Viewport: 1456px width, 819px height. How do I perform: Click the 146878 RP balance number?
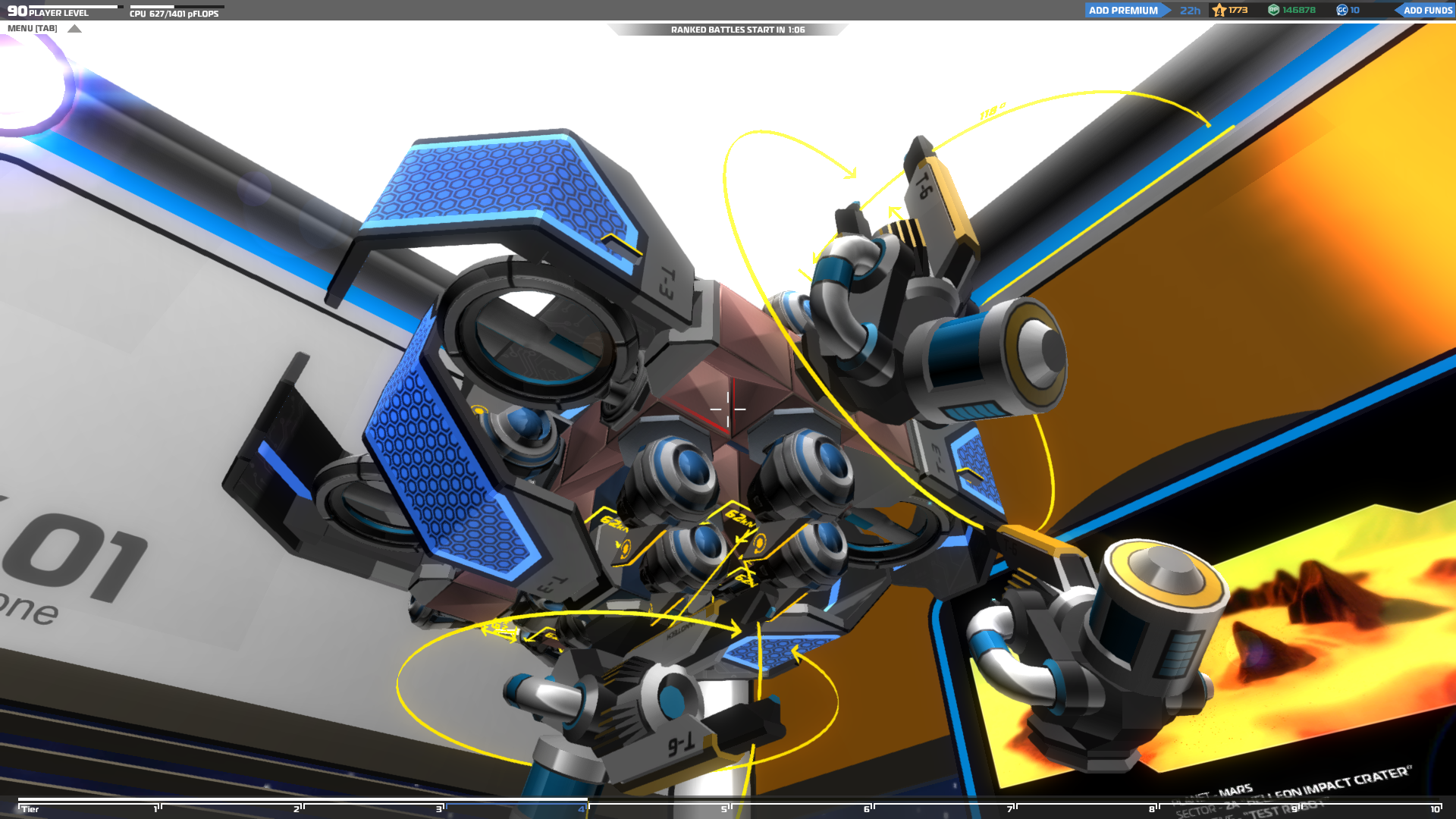pyautogui.click(x=1299, y=11)
